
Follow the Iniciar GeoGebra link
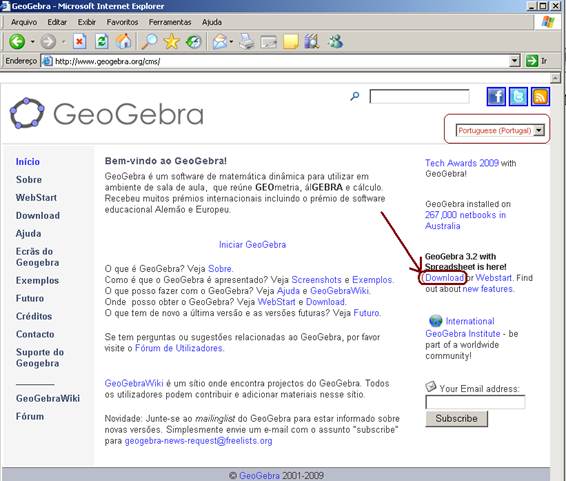252,245
